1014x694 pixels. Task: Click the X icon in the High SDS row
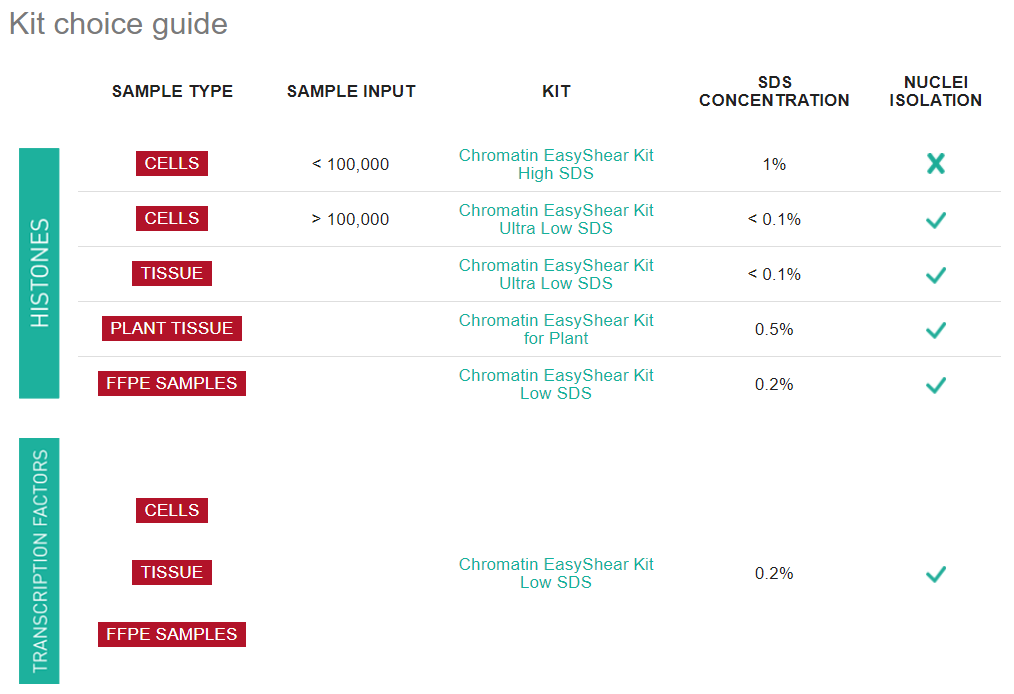click(935, 164)
